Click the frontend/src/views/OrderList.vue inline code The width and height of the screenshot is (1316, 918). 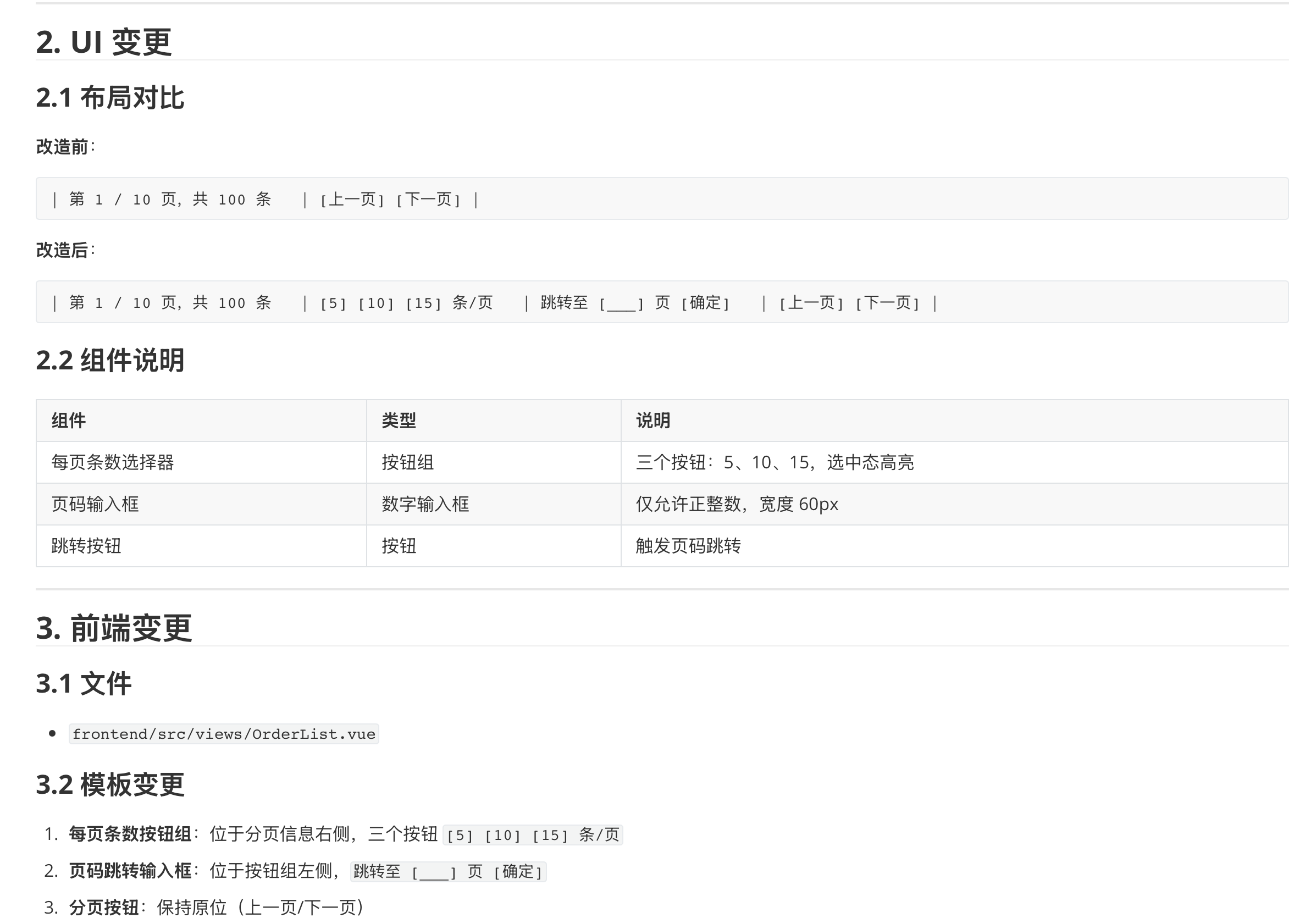pos(224,734)
